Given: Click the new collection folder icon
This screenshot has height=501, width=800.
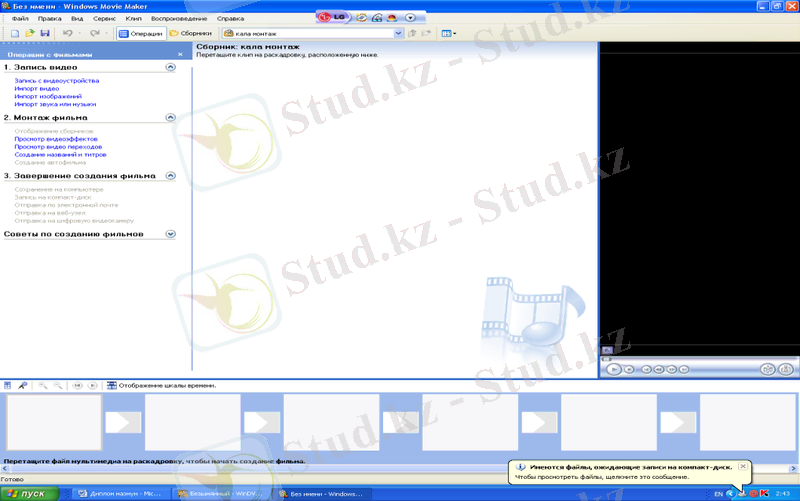Looking at the screenshot, I should tap(427, 33).
